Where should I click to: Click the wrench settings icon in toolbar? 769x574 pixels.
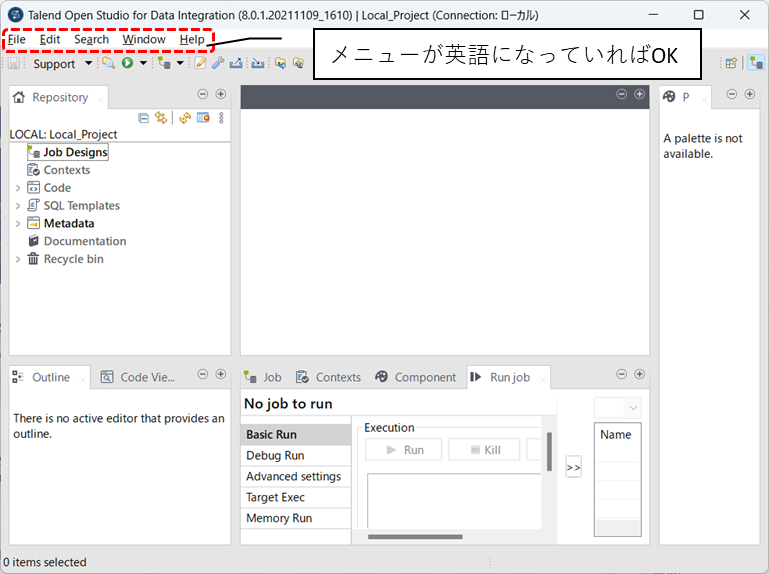coord(218,63)
